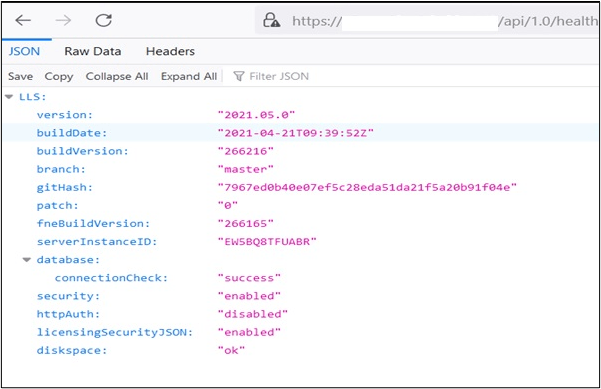This screenshot has width=601, height=389.
Task: Click the "266216" value
Action: click(x=246, y=151)
